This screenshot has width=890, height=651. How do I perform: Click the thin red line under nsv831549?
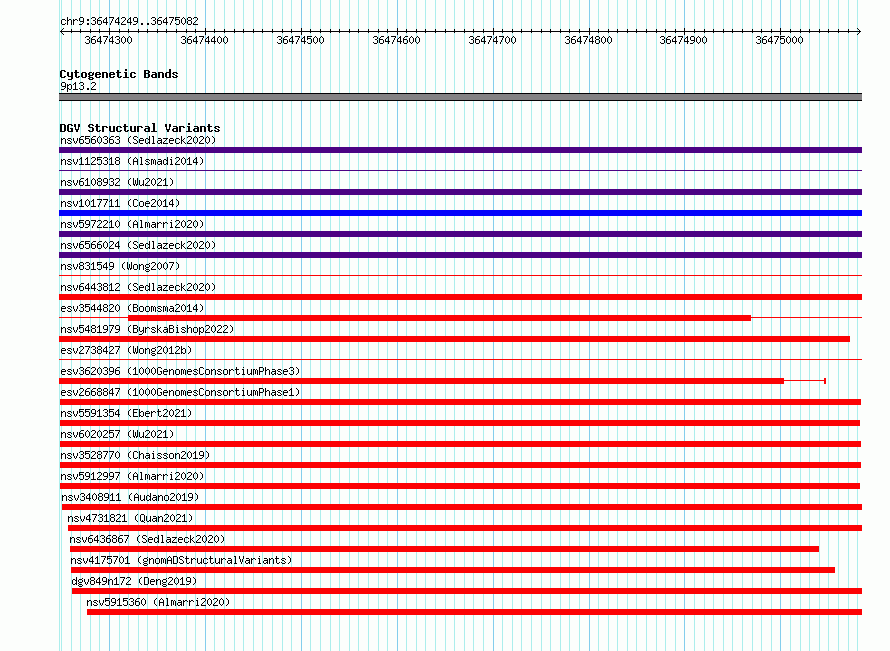460,276
